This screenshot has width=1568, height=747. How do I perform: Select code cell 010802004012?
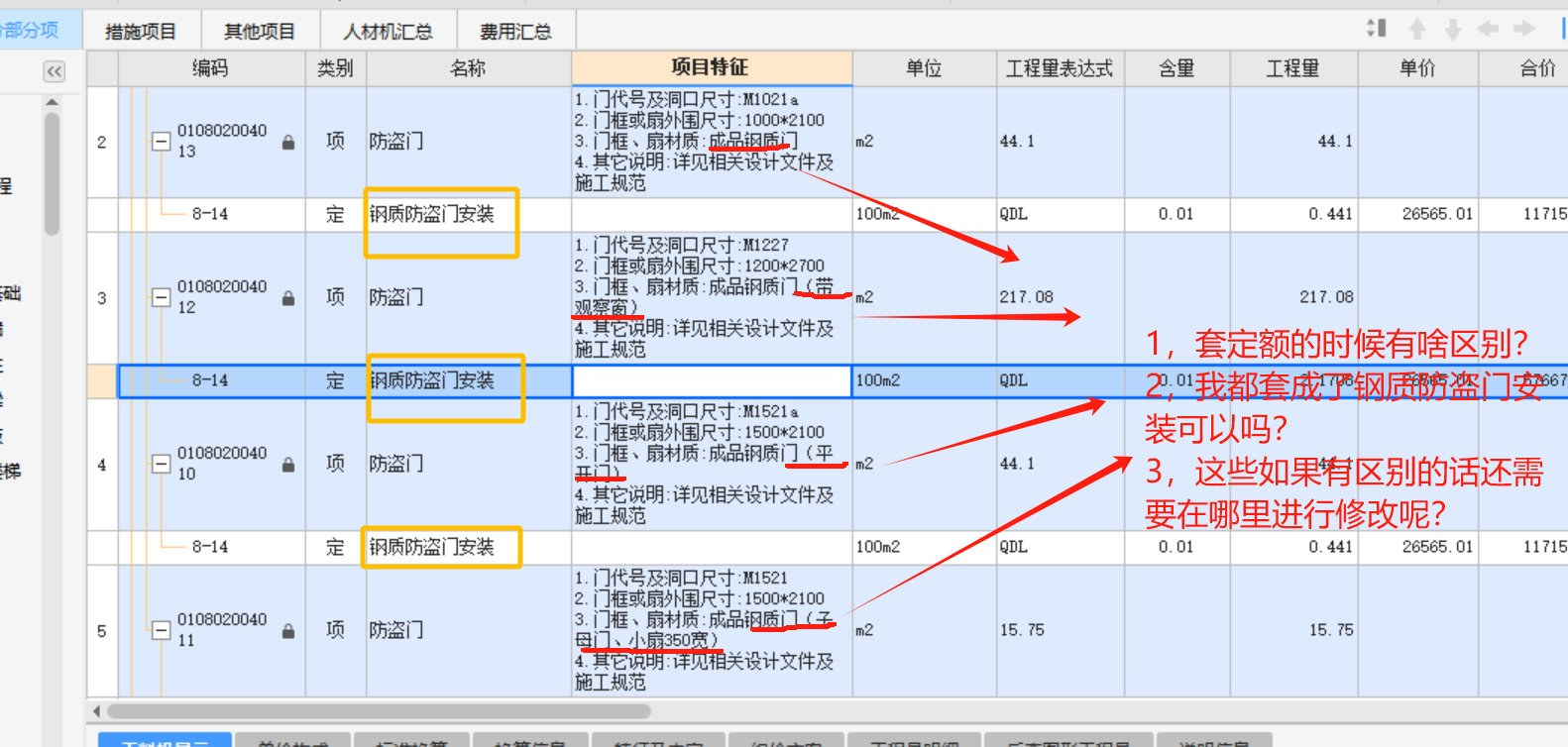point(222,297)
